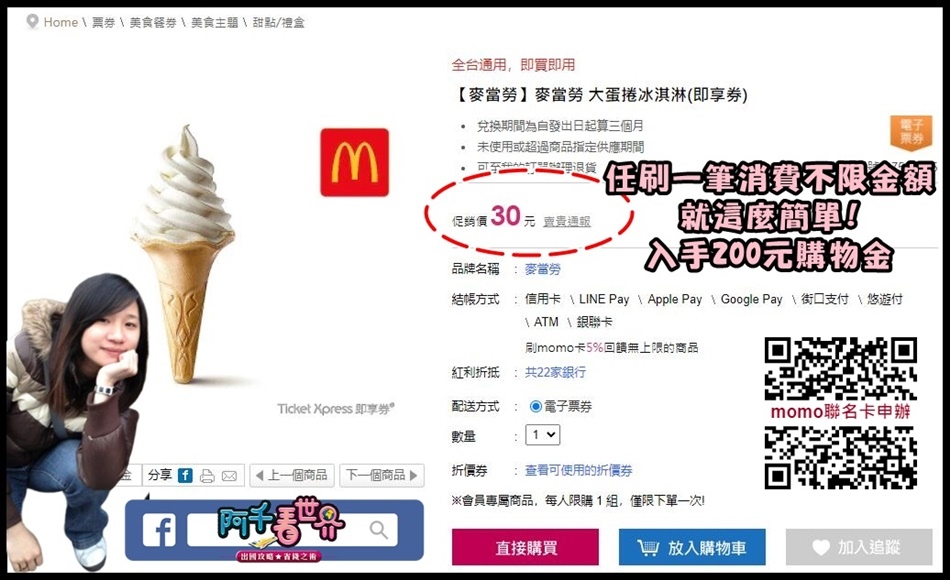Open 查看可使用的折價券 link
Viewport: 950px width, 580px height.
coord(579,470)
